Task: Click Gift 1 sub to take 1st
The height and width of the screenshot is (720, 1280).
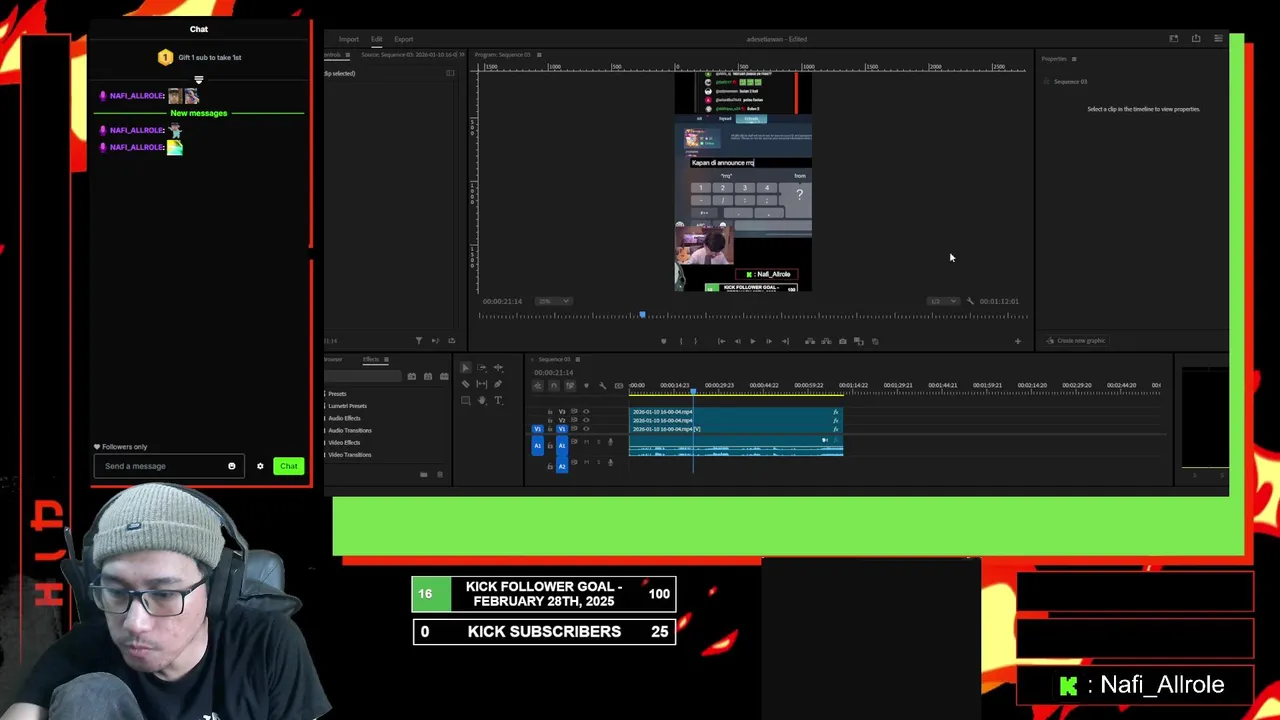Action: coord(199,57)
